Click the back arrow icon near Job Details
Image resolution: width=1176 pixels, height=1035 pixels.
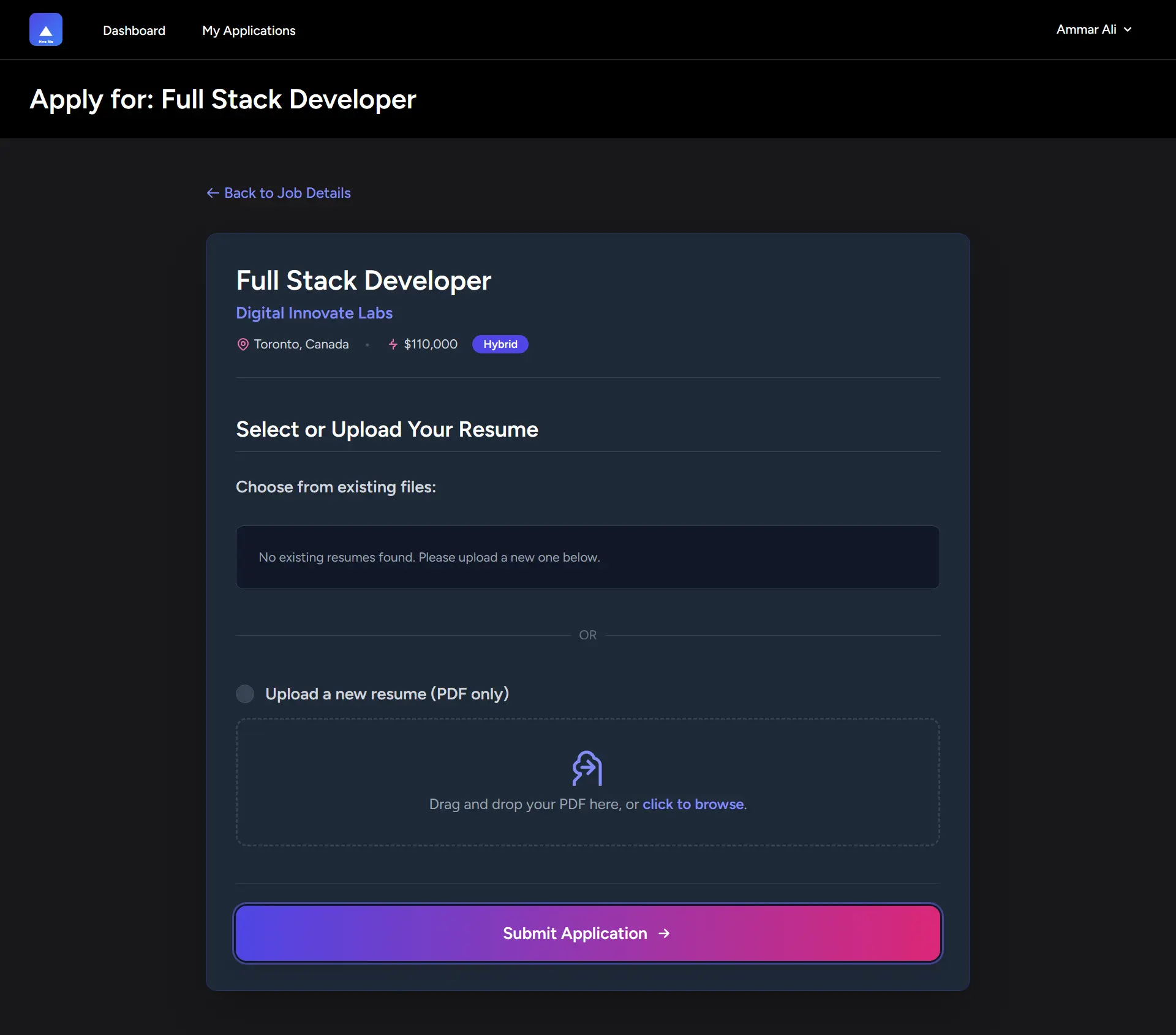(x=213, y=193)
